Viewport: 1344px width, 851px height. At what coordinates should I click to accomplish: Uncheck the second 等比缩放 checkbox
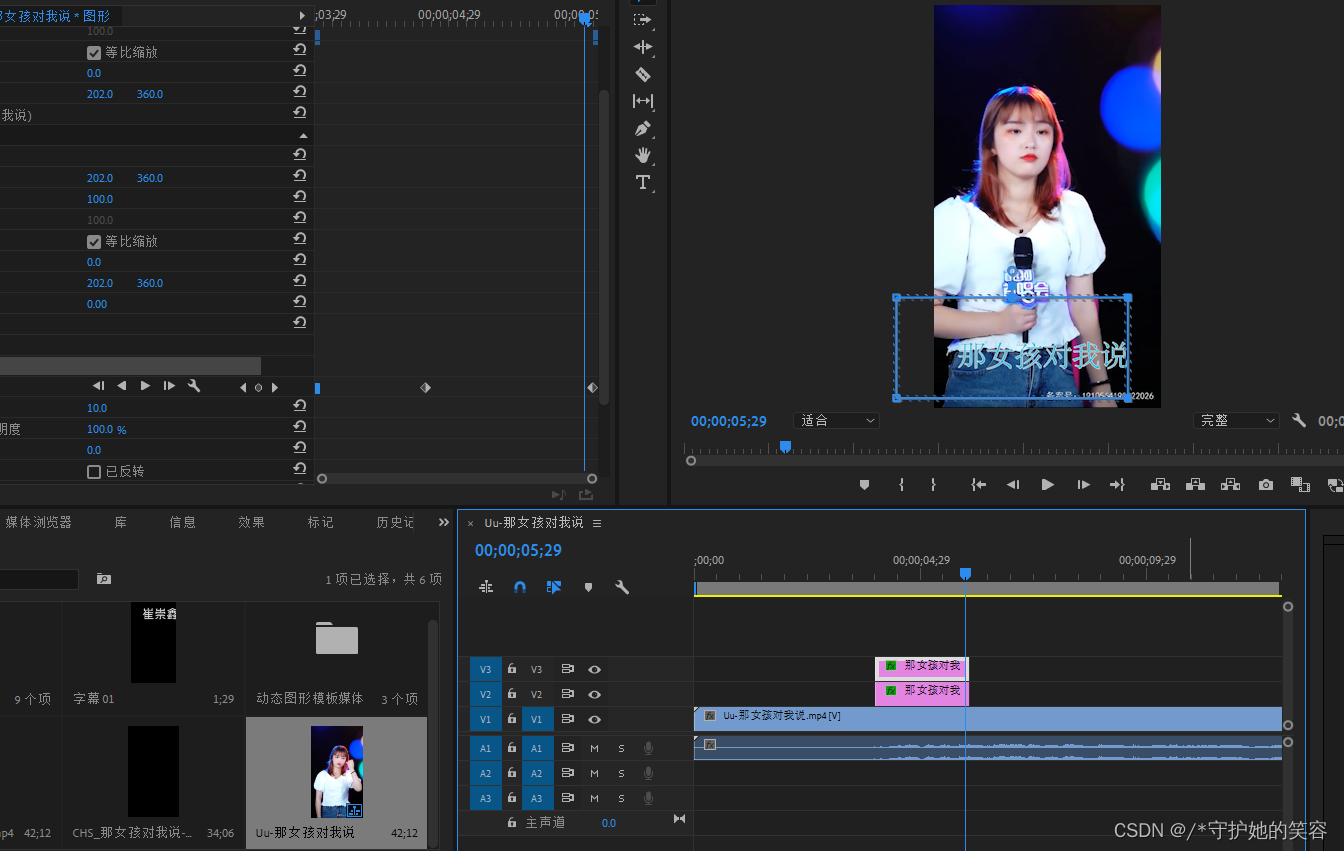pos(94,242)
